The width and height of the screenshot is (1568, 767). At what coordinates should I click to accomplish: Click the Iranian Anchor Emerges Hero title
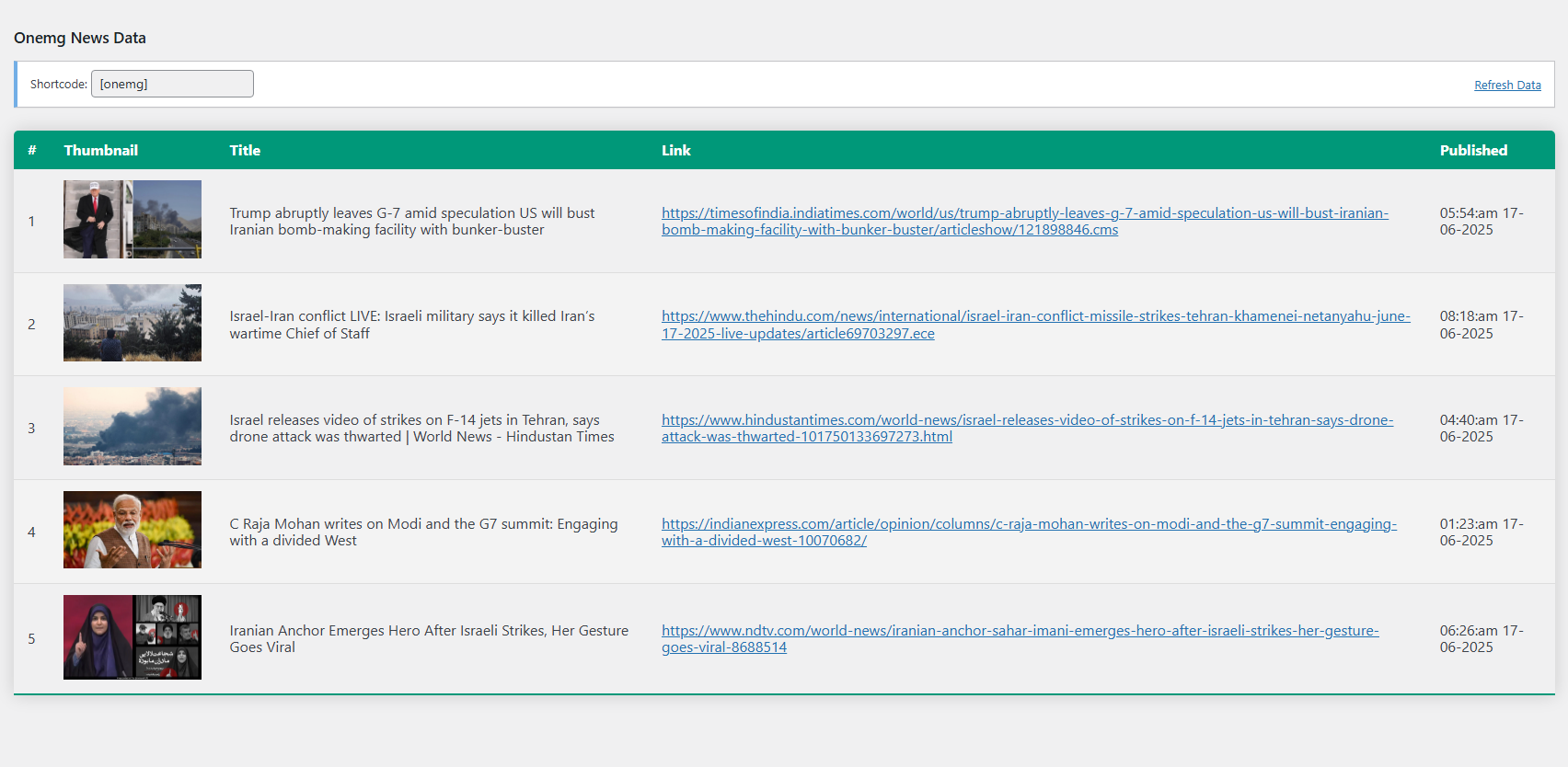pos(429,639)
